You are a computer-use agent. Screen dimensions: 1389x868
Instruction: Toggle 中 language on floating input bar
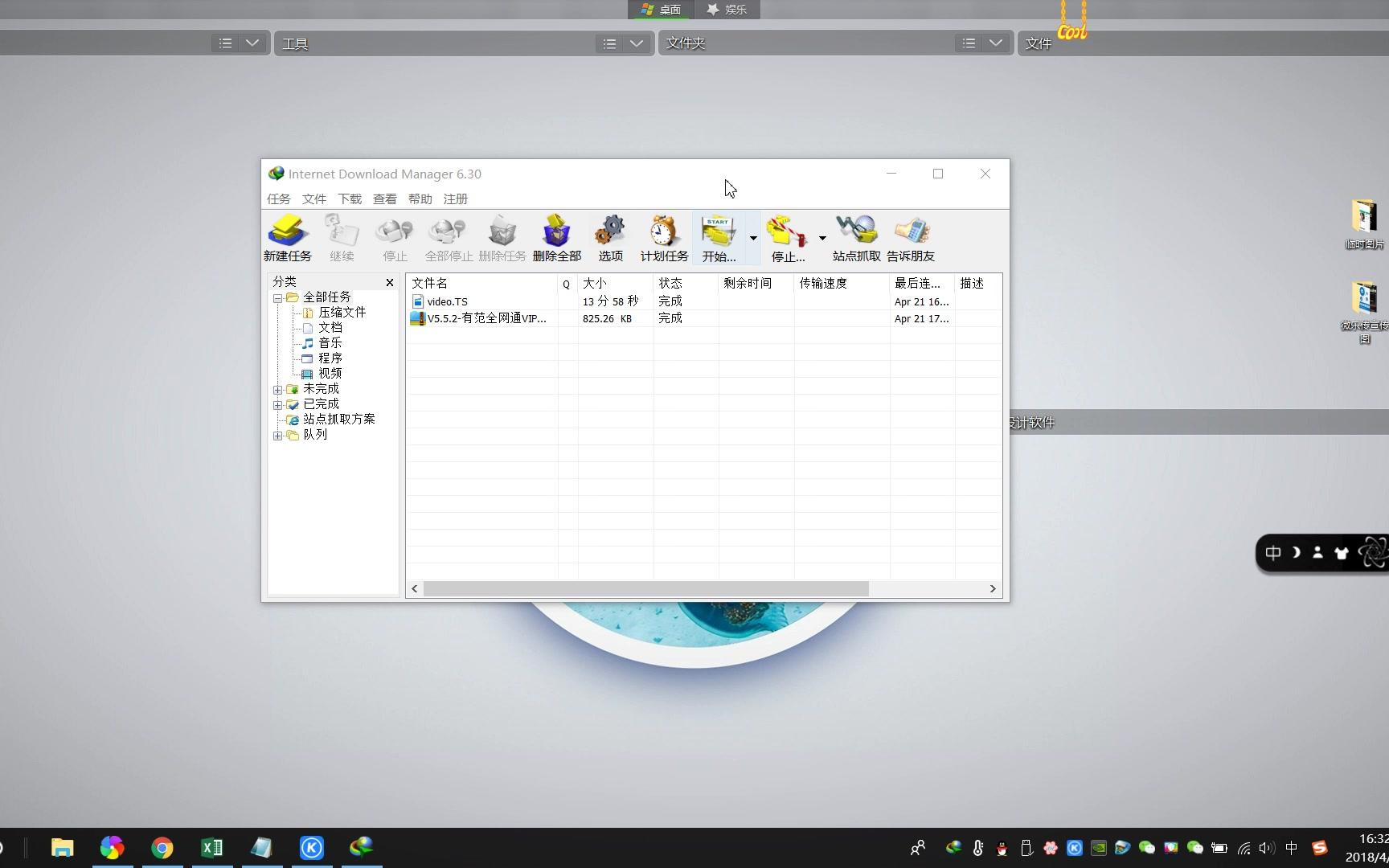(x=1273, y=553)
